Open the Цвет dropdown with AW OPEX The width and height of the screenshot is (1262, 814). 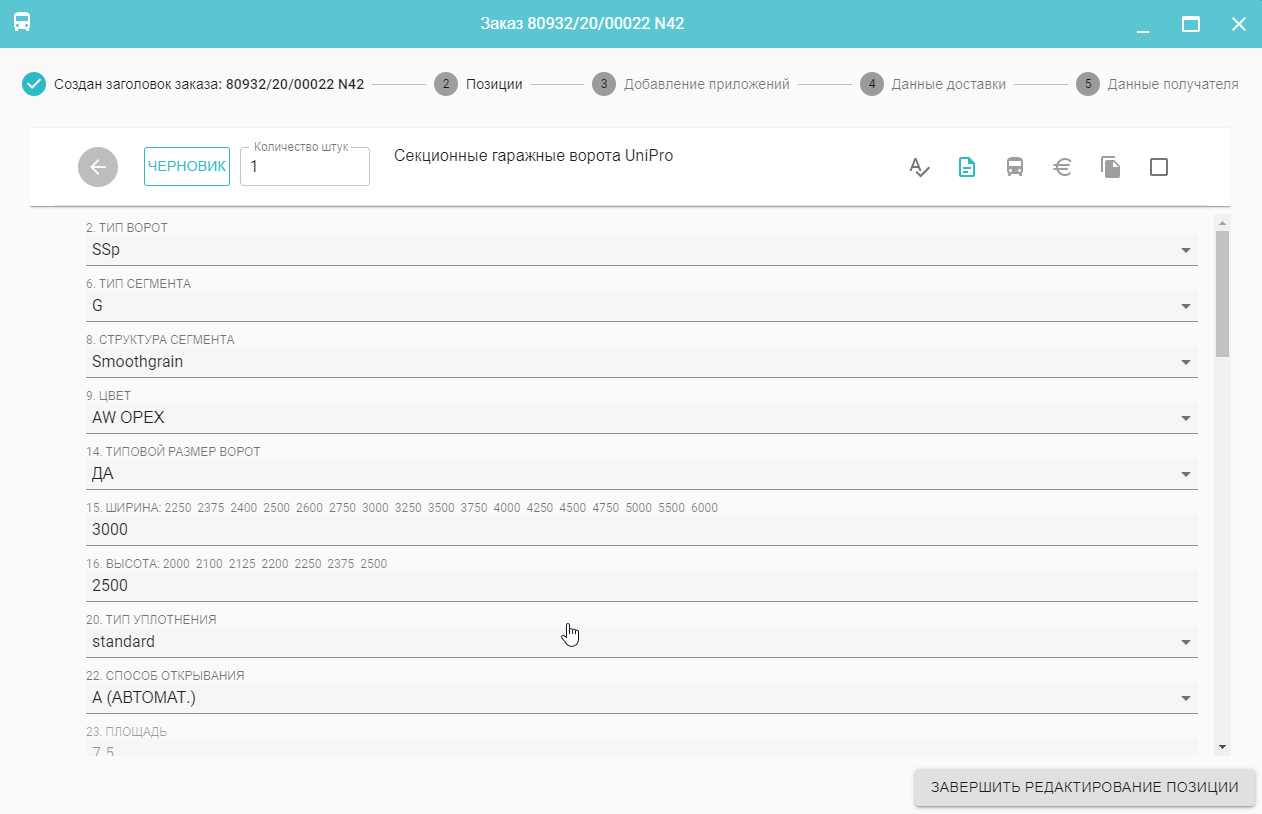coord(1185,418)
